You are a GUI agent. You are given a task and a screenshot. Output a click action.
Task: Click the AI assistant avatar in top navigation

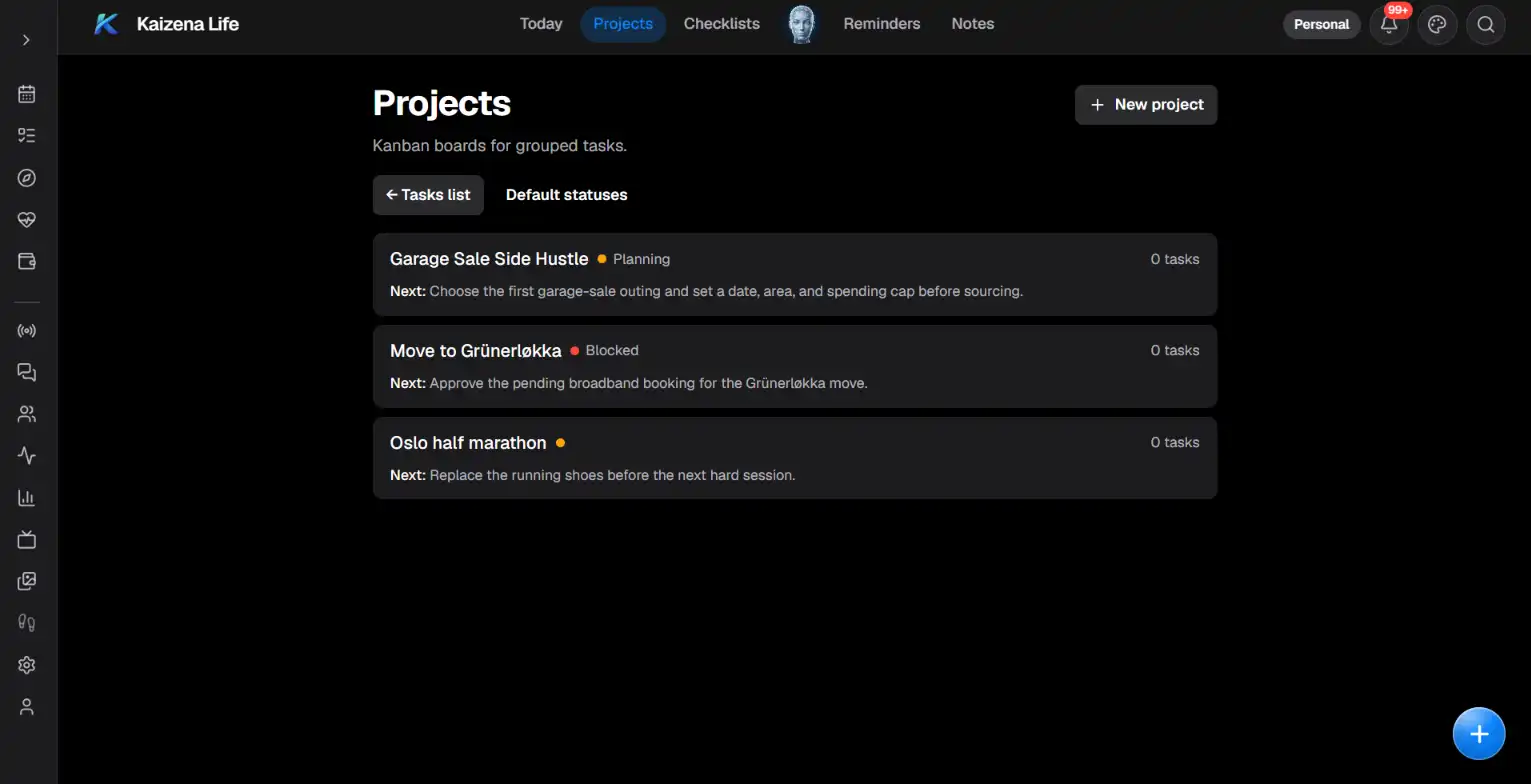click(801, 24)
